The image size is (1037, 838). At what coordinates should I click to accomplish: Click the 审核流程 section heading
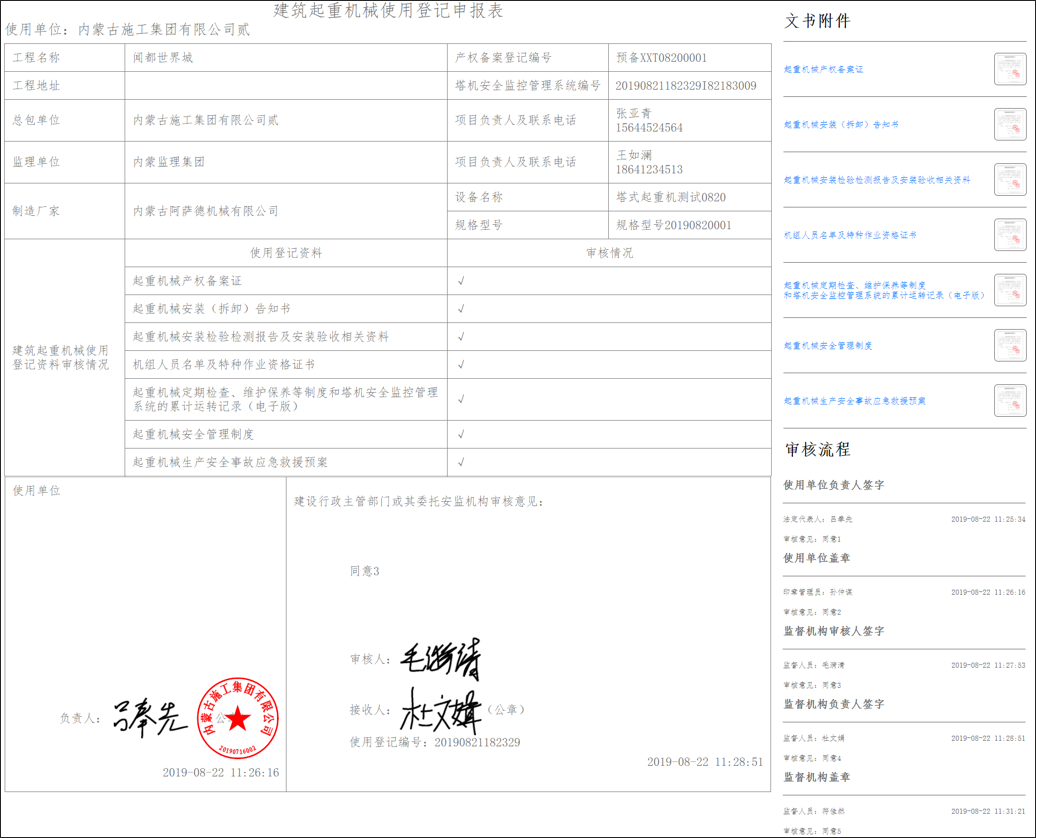click(x=817, y=450)
